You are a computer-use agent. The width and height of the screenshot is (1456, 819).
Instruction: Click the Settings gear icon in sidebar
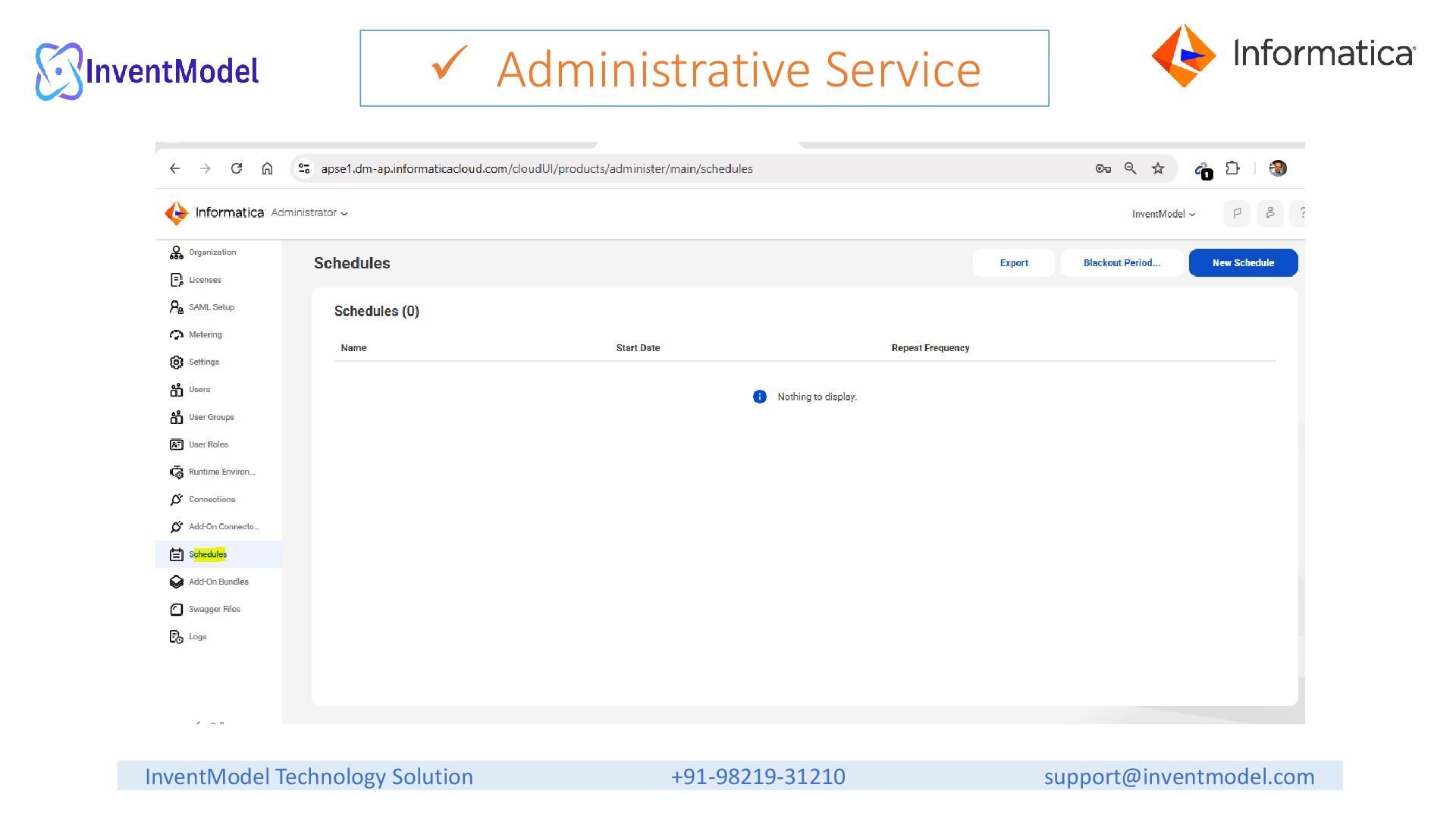click(177, 362)
